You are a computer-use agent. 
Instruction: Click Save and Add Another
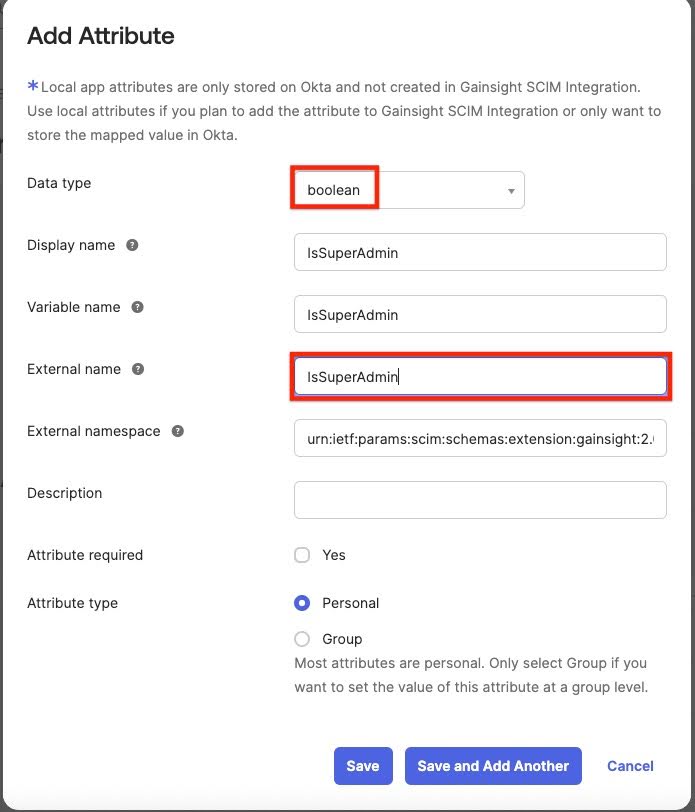pos(493,766)
